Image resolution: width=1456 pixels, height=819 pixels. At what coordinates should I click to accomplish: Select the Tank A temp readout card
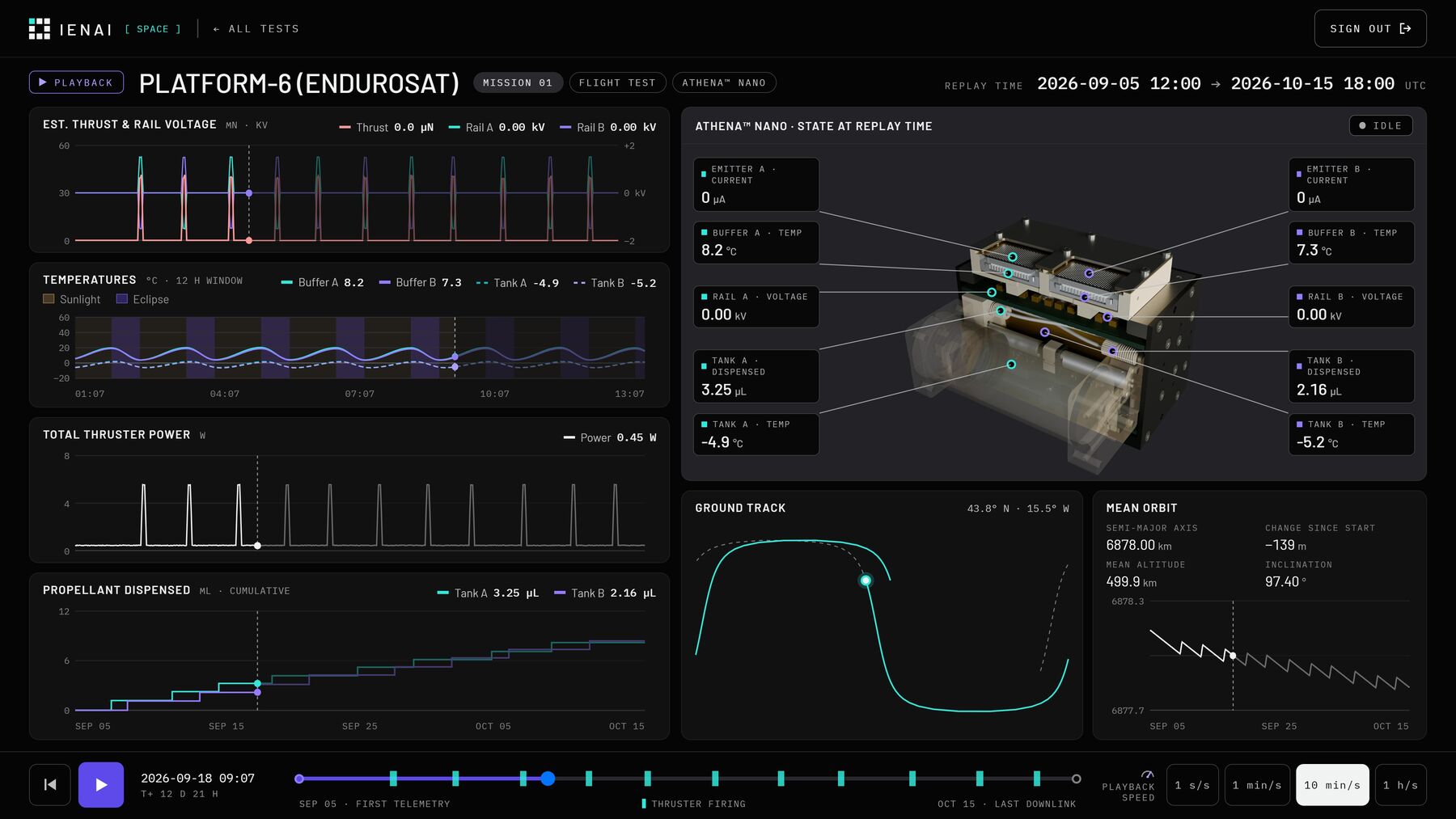(x=756, y=434)
